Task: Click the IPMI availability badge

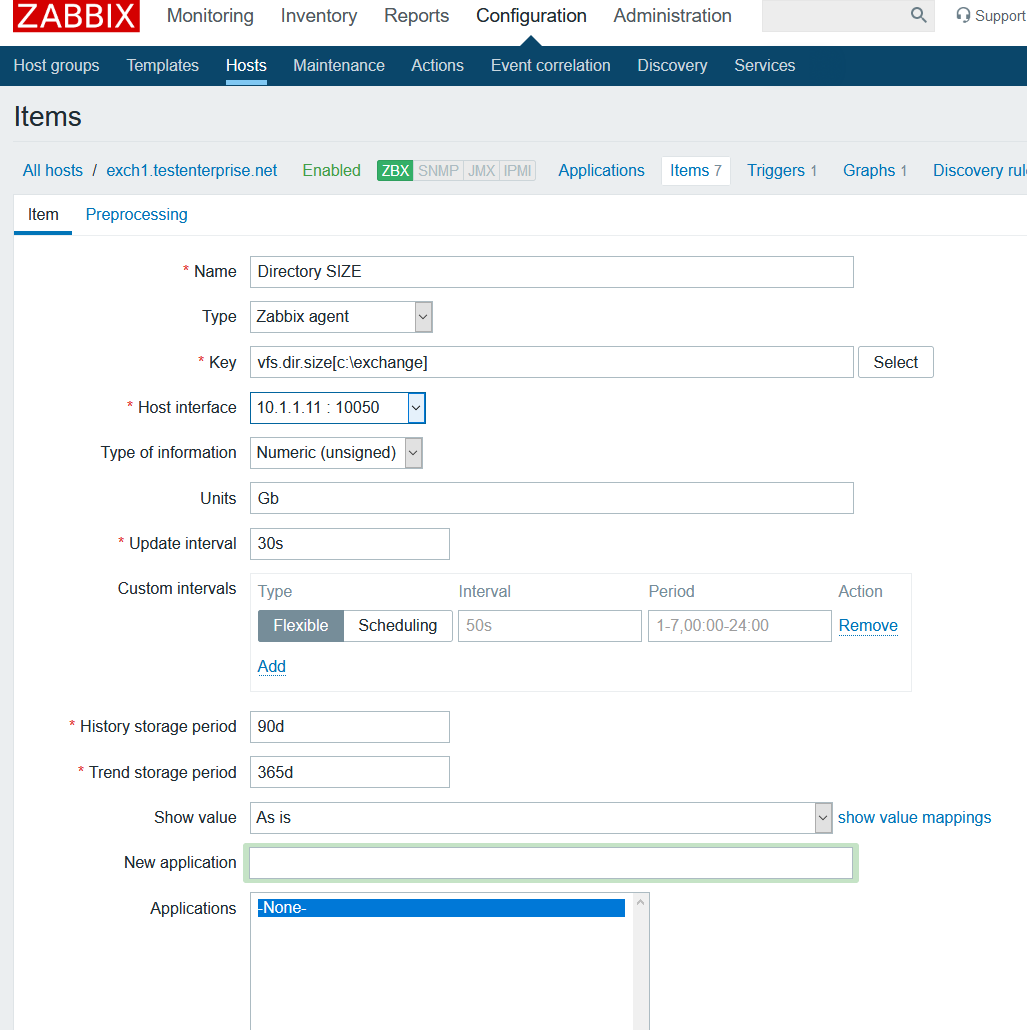Action: click(518, 171)
